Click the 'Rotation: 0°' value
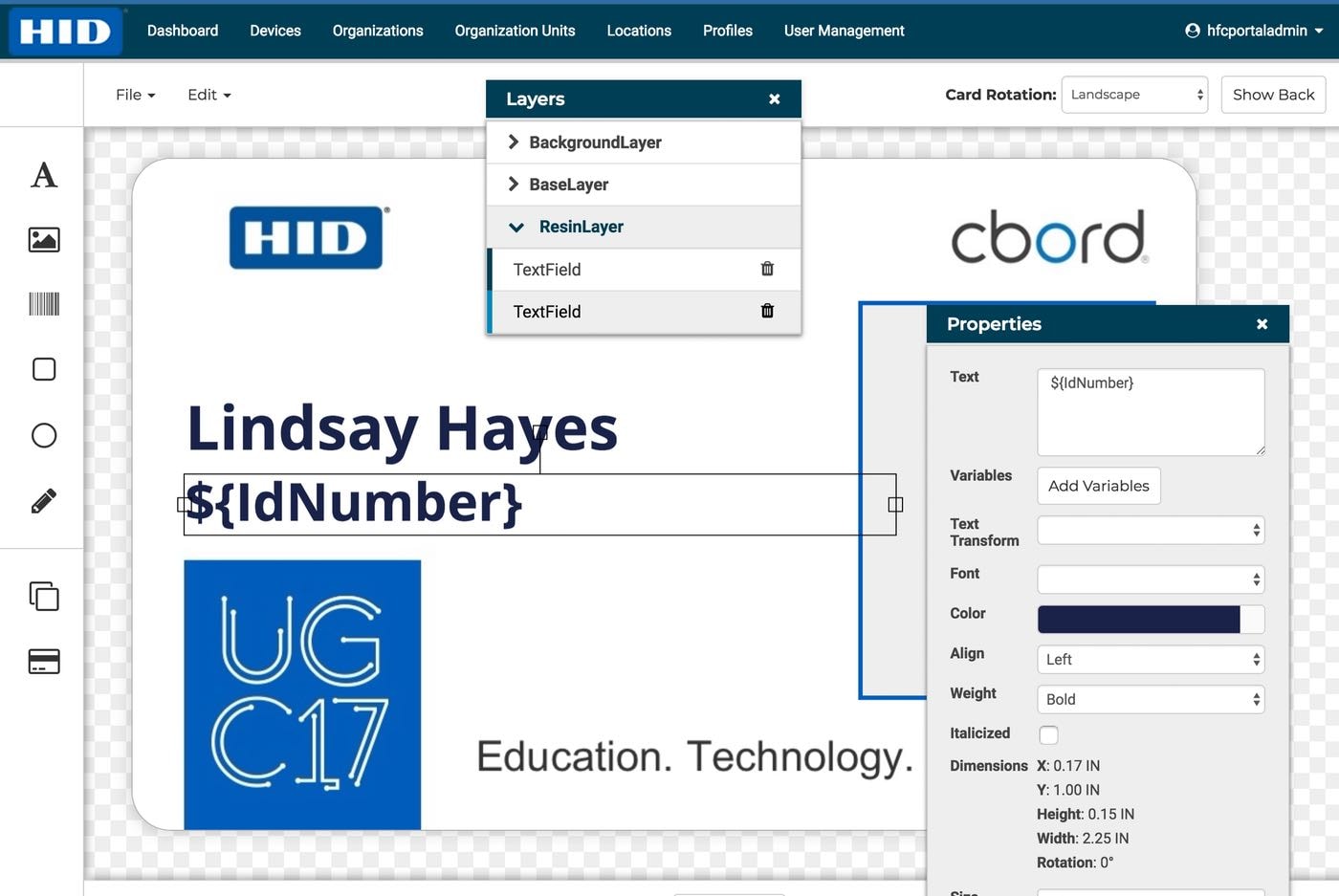The width and height of the screenshot is (1339, 896). point(1075,862)
